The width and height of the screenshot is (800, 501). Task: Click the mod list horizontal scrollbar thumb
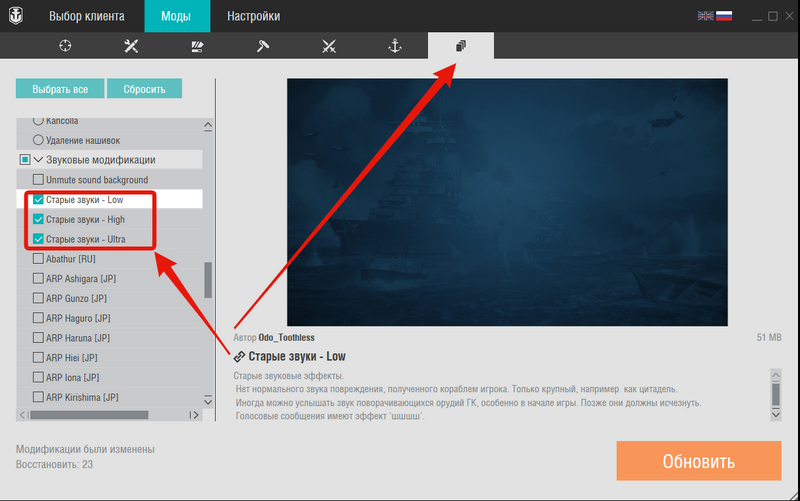pos(89,415)
